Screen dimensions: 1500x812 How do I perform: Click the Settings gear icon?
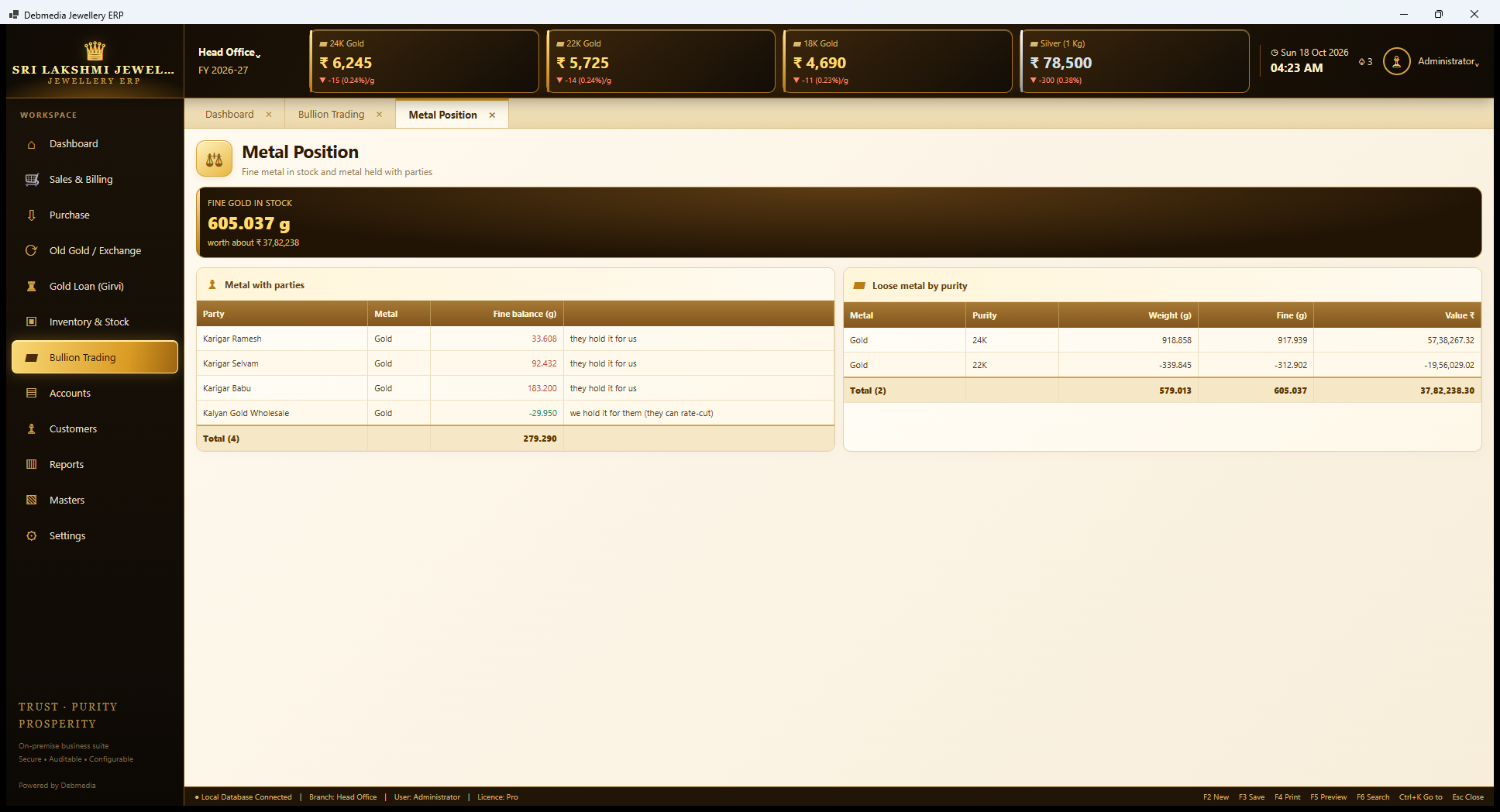31,536
